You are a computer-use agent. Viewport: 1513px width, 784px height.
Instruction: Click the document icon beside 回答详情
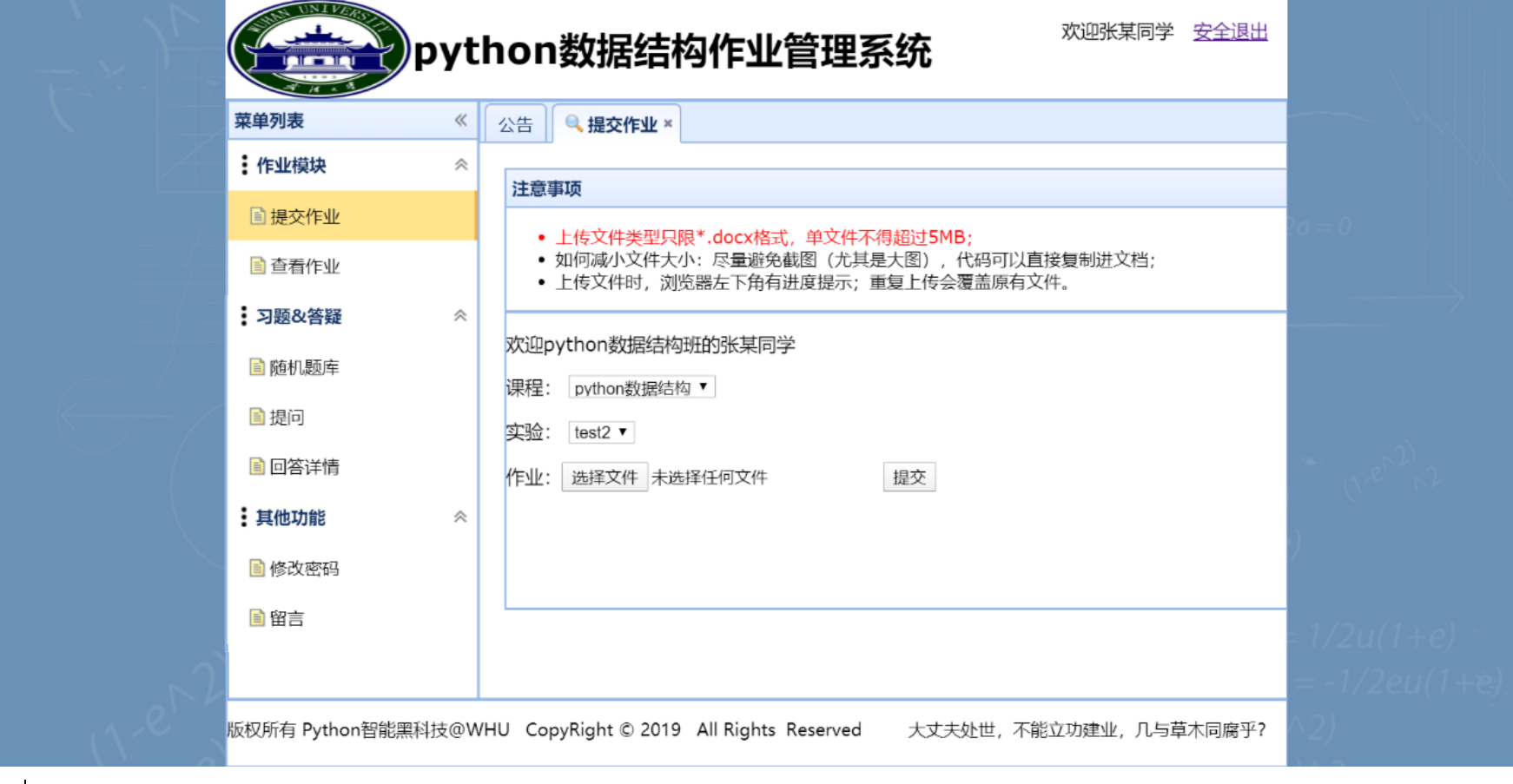tap(257, 466)
